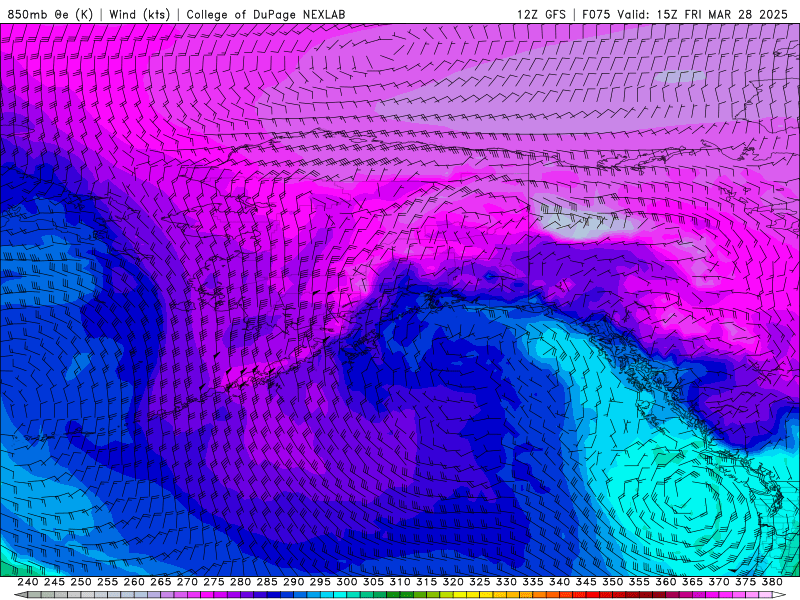Click the 290 value on the color scale
The width and height of the screenshot is (800, 600).
pos(293,582)
